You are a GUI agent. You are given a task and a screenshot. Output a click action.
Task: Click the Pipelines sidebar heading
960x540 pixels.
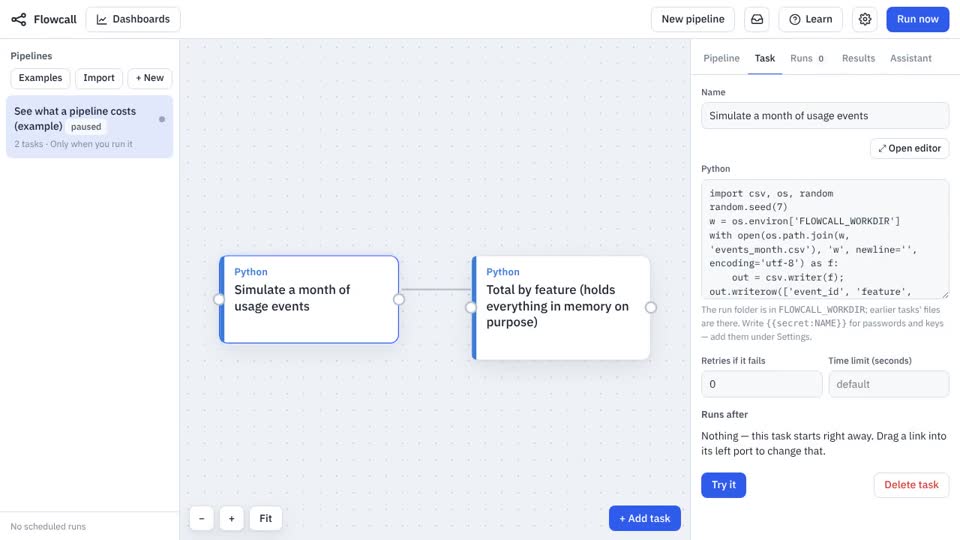[31, 56]
